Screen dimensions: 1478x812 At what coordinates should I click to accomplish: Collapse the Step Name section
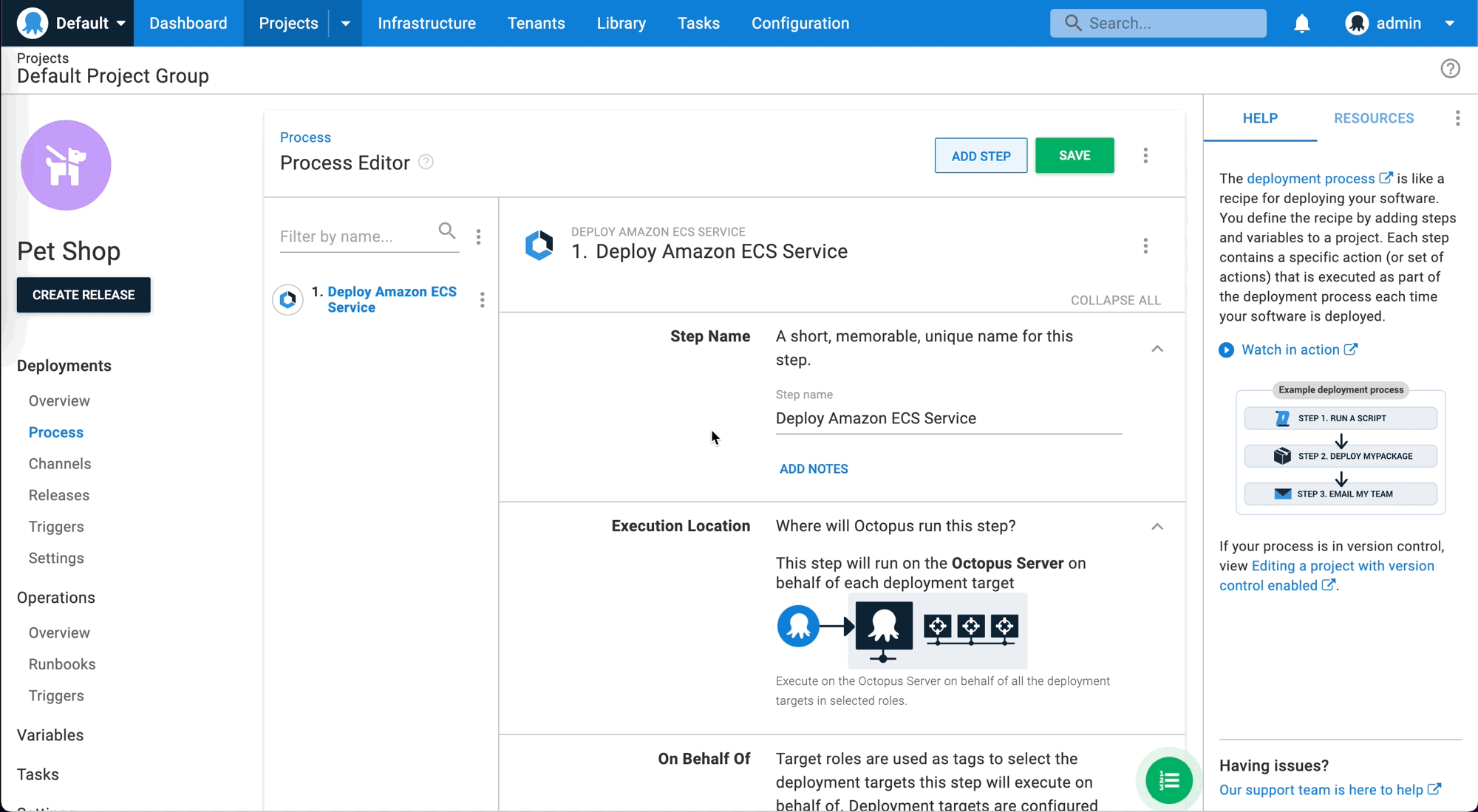tap(1157, 349)
